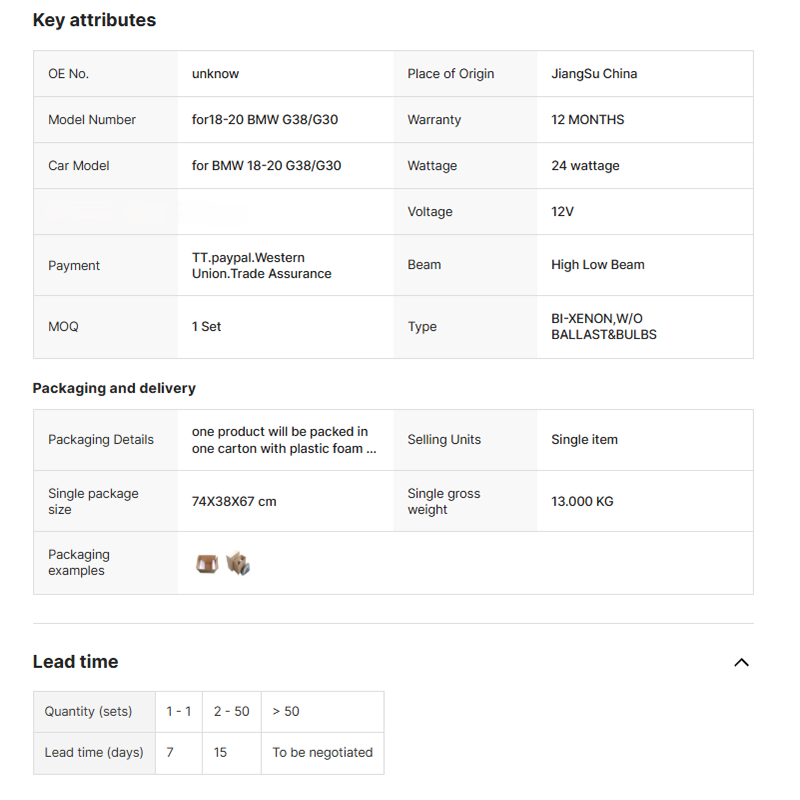This screenshot has width=800, height=800.
Task: Open the first packaging example thumbnail
Action: click(207, 564)
